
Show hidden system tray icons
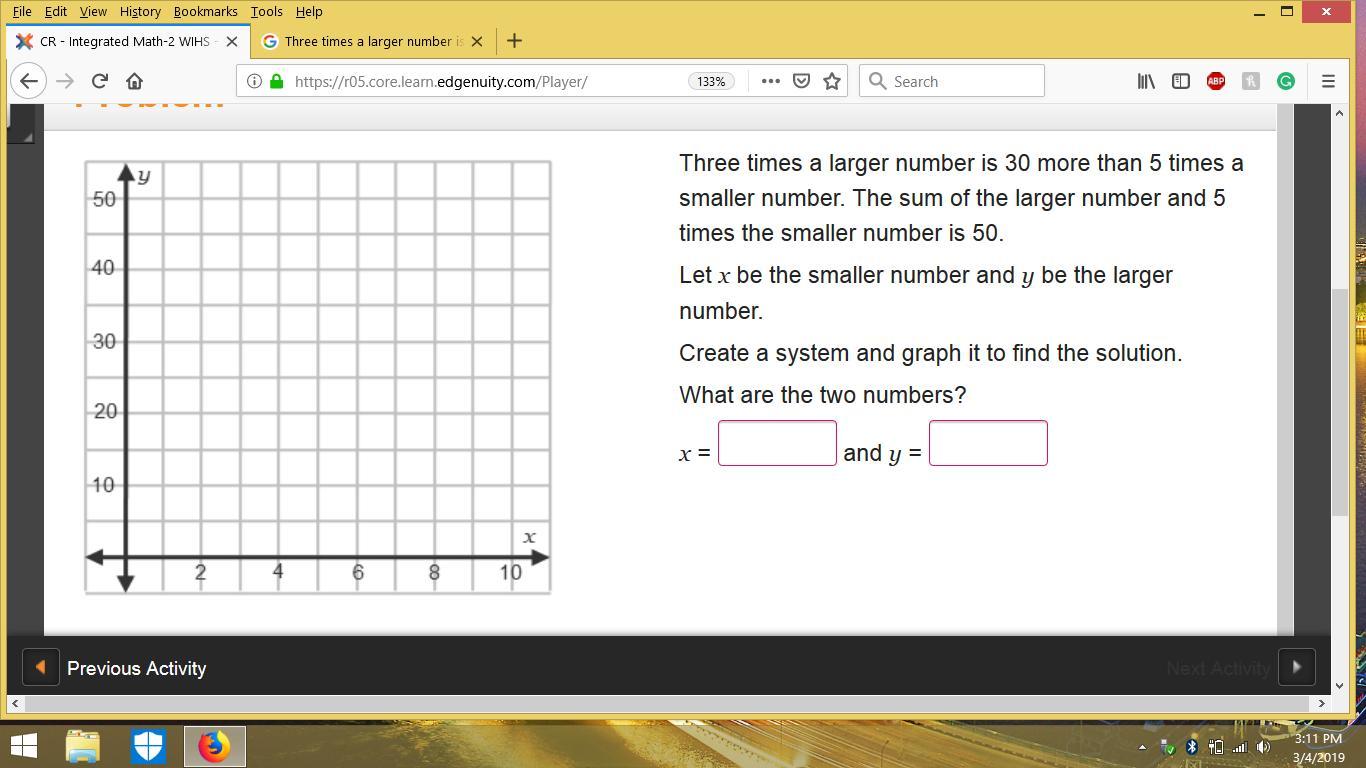click(x=1142, y=747)
